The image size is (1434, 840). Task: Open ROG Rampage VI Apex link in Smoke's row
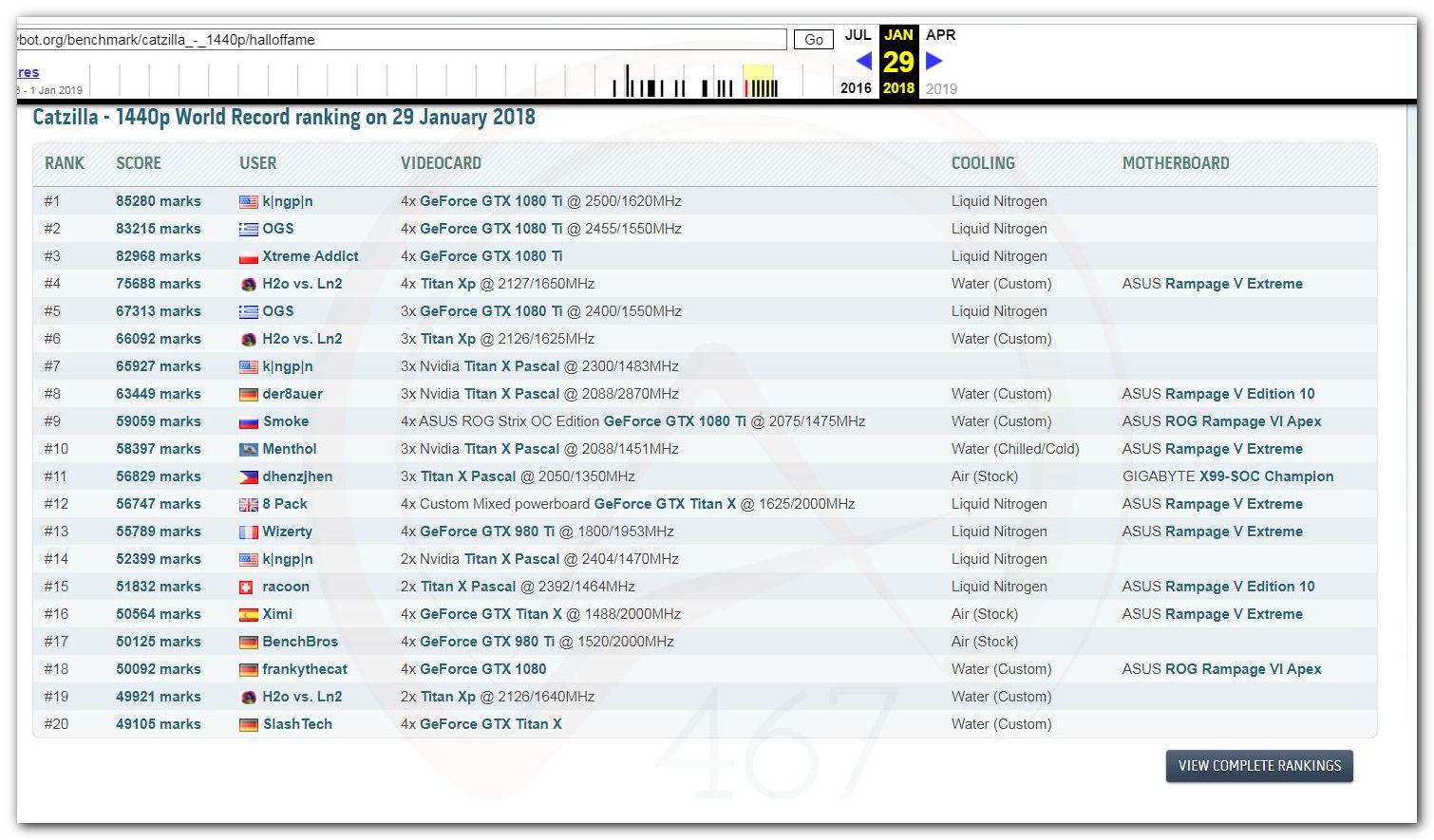click(1243, 421)
